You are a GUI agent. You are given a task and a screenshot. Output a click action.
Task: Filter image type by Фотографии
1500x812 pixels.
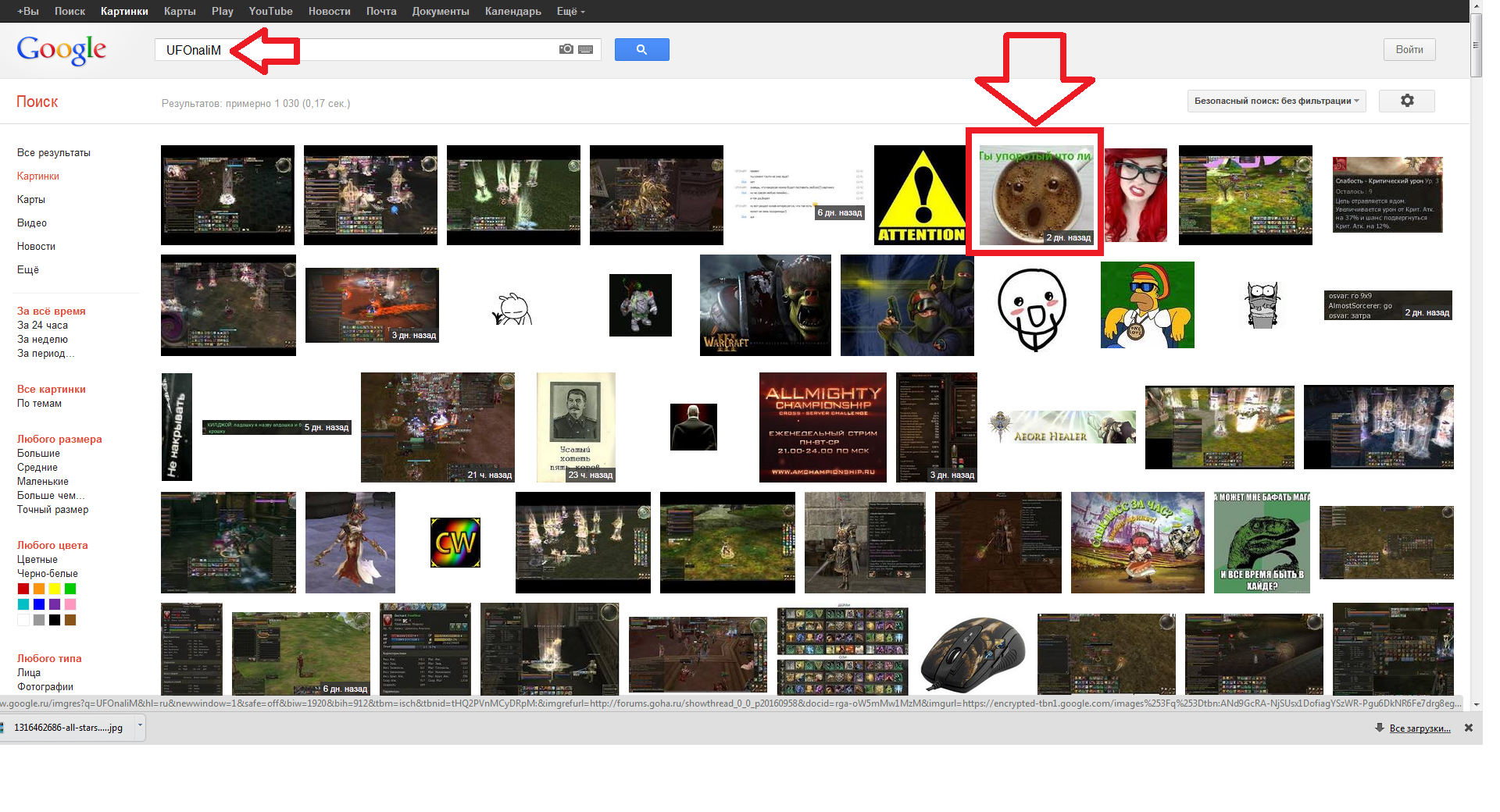(45, 687)
